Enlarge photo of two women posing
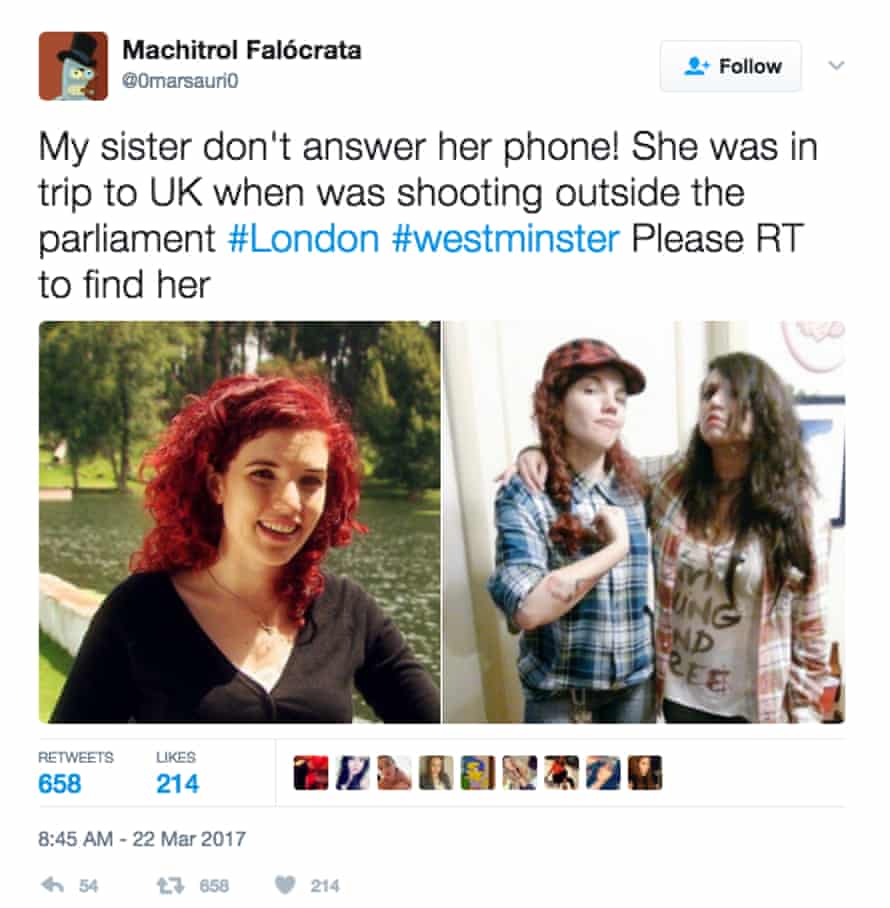Image resolution: width=890 pixels, height=908 pixels. [644, 522]
